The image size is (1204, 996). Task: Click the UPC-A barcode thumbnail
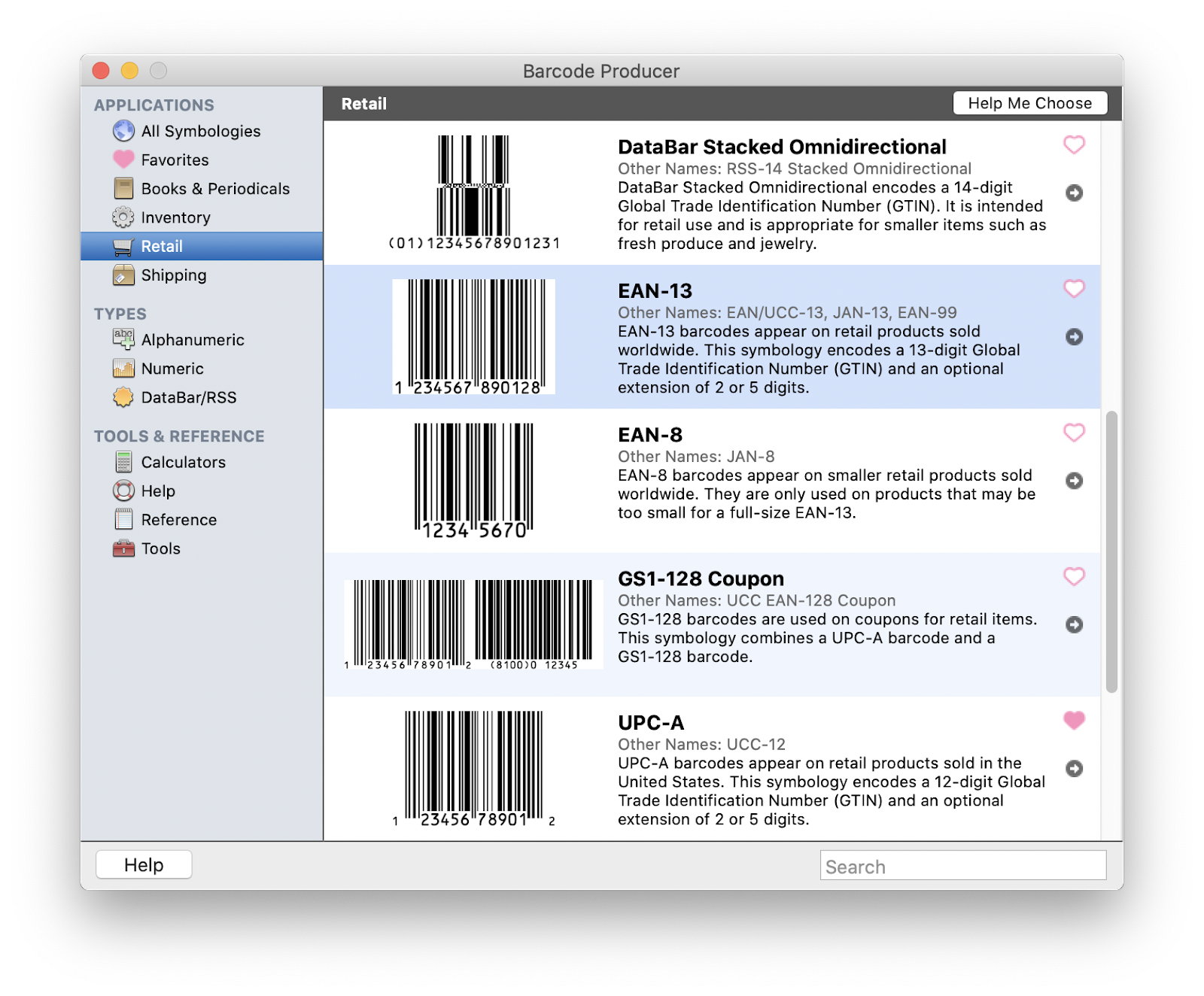coord(474,769)
